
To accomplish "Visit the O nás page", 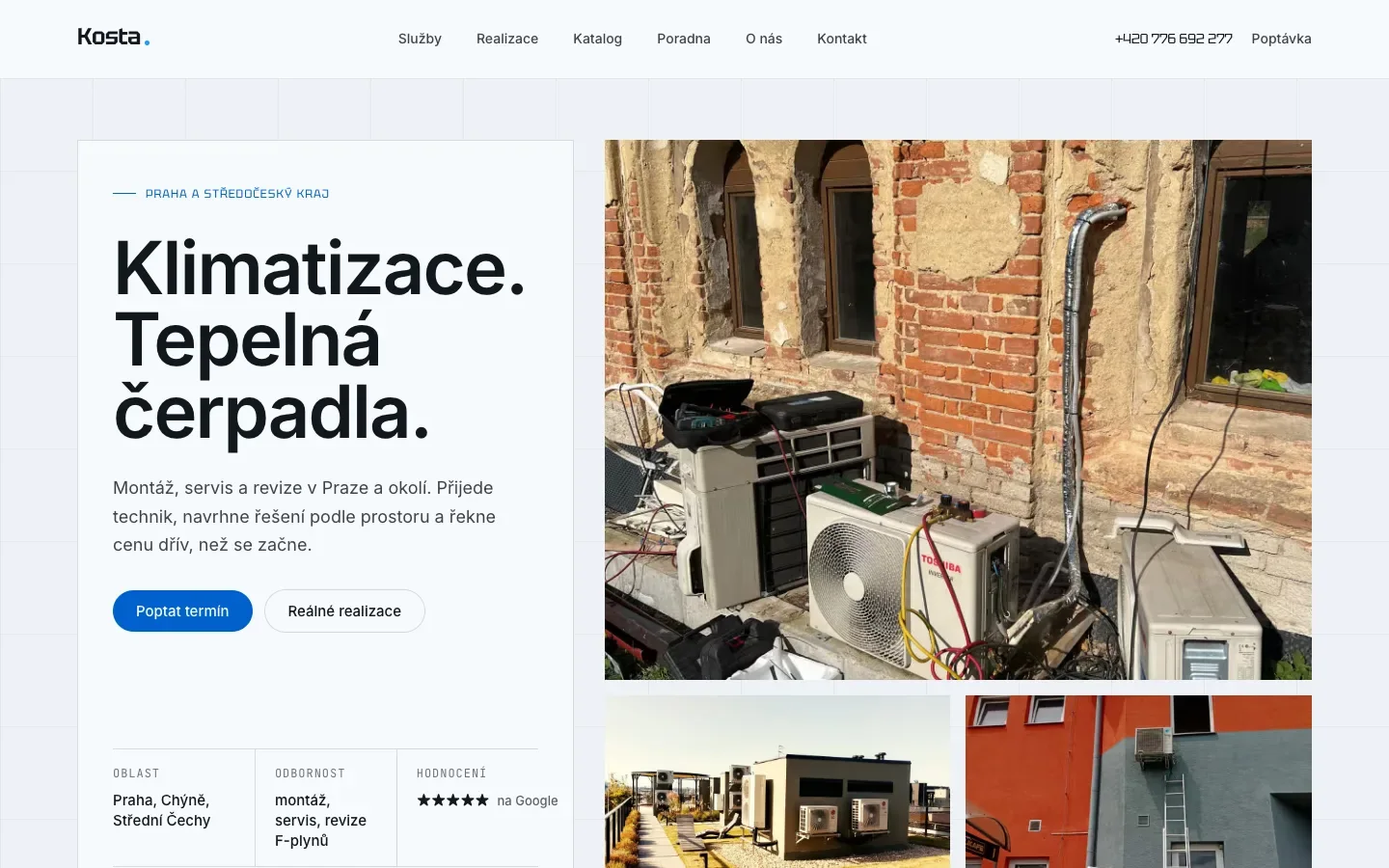I will click(x=764, y=39).
